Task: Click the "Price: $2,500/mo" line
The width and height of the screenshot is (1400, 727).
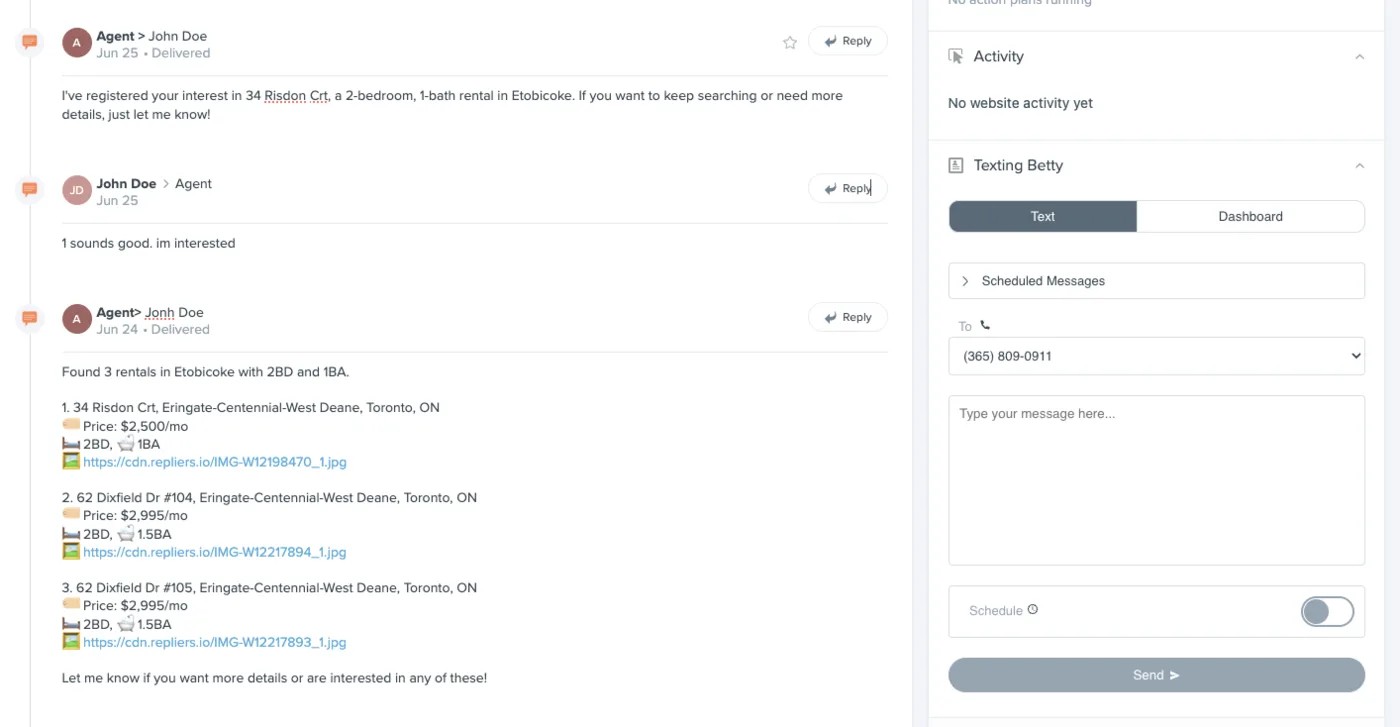Action: (135, 426)
